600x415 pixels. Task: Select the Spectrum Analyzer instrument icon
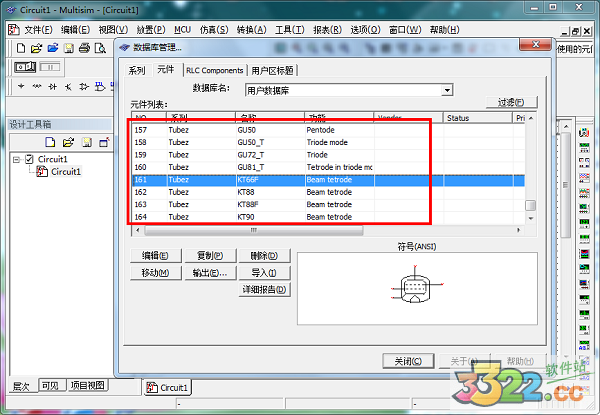coord(584,314)
